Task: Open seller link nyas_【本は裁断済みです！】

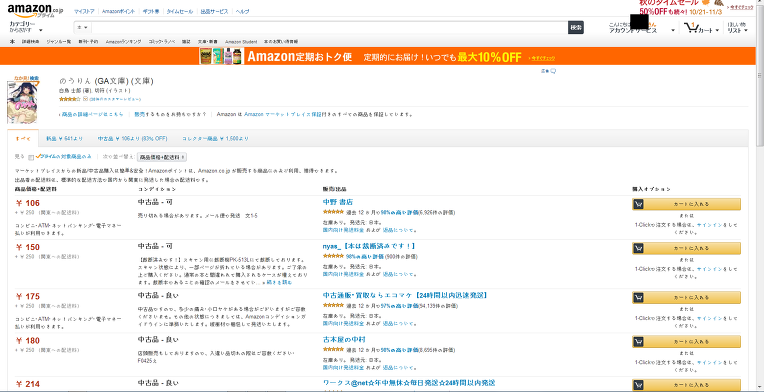Action: tap(369, 246)
